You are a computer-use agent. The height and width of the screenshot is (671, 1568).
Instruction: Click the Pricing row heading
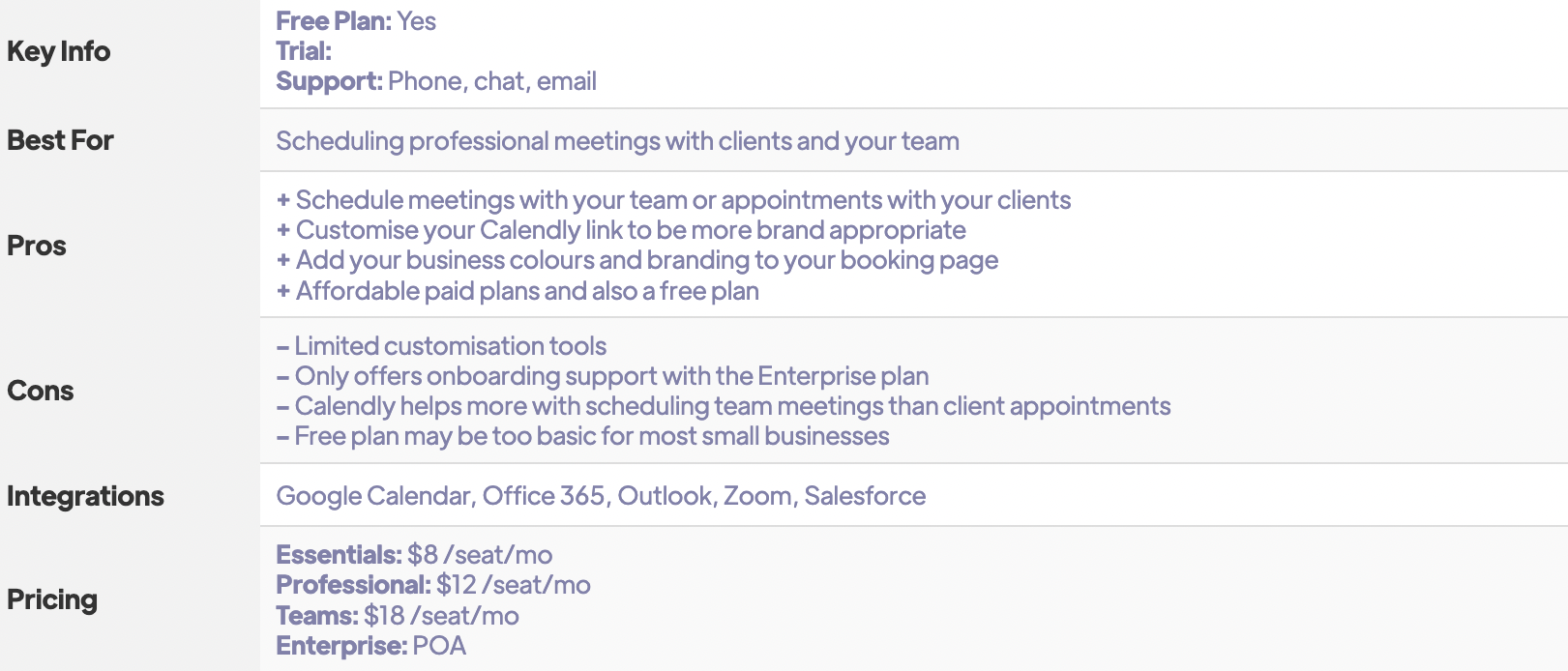pyautogui.click(x=52, y=599)
